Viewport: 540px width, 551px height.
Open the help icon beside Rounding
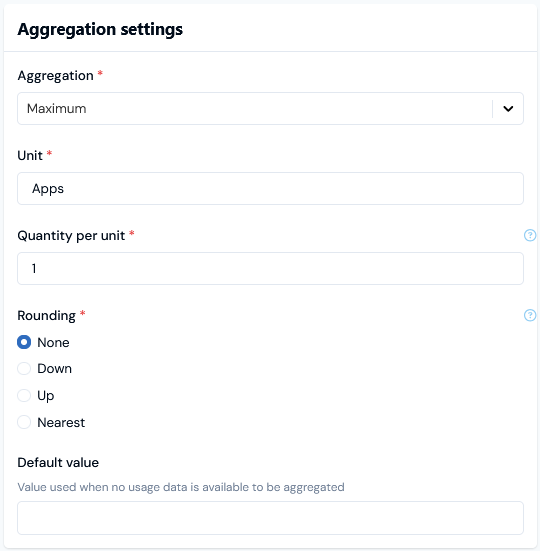pos(530,315)
